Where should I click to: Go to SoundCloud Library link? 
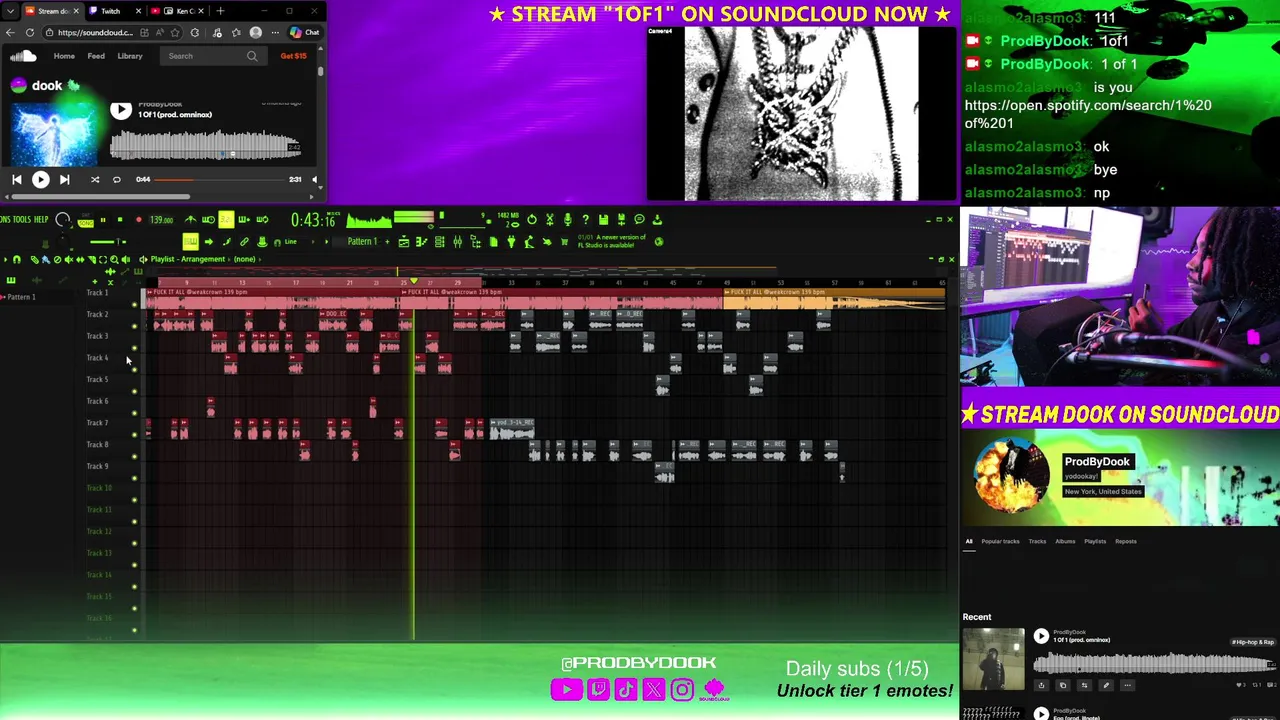click(x=130, y=56)
